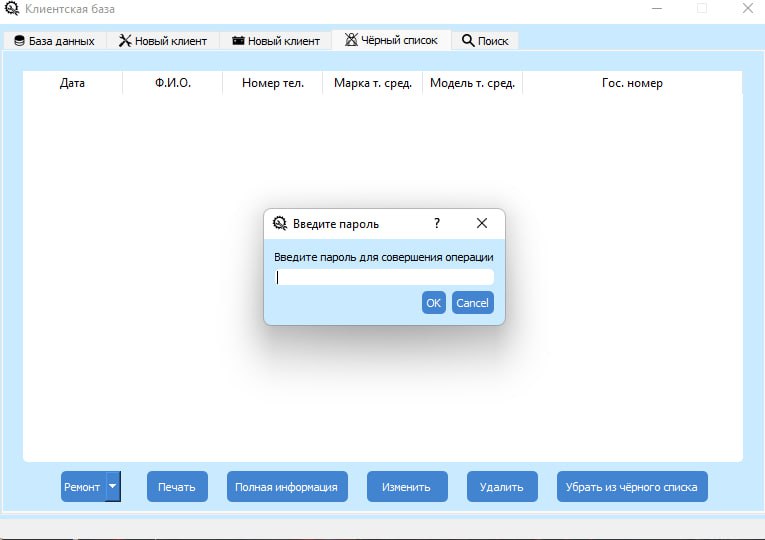The width and height of the screenshot is (765, 540).
Task: Click the gear icon in the password dialog title
Action: [x=280, y=223]
